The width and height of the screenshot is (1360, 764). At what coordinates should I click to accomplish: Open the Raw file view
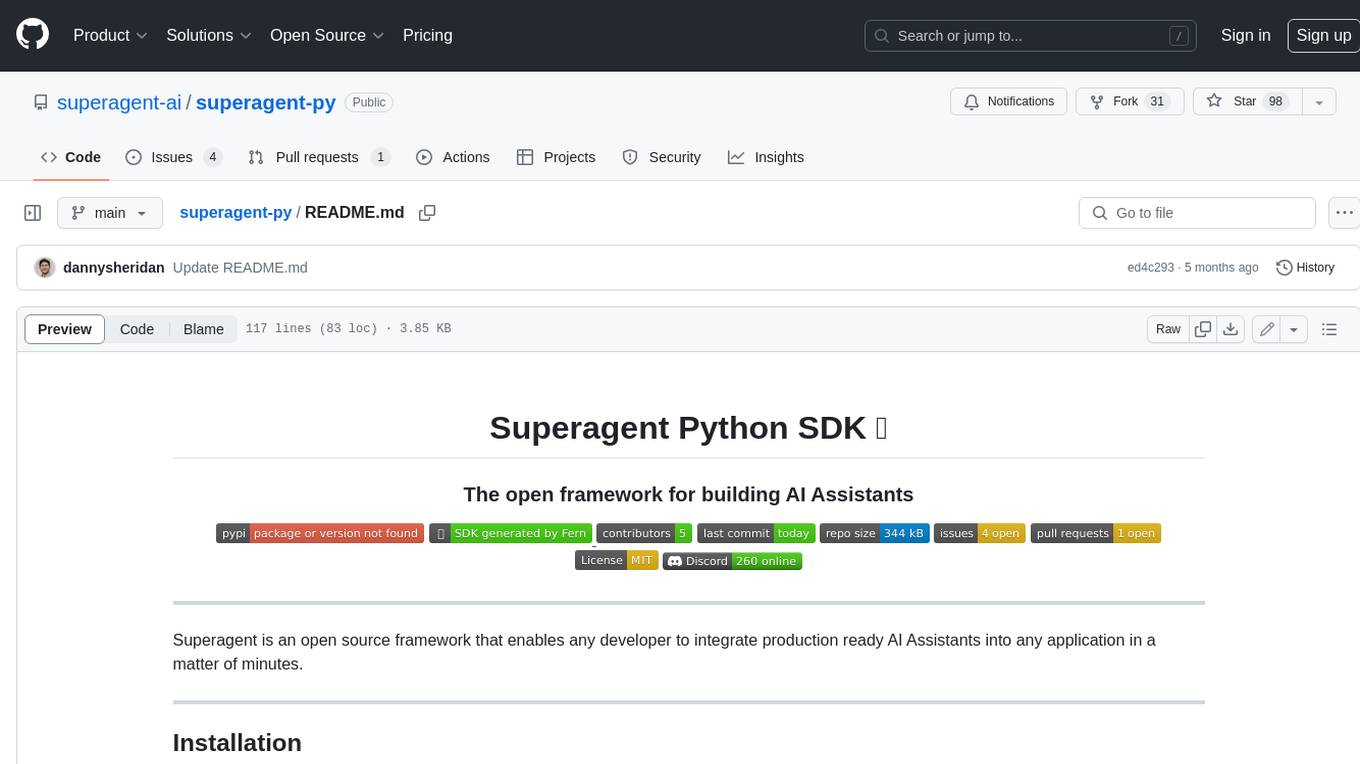(1168, 329)
